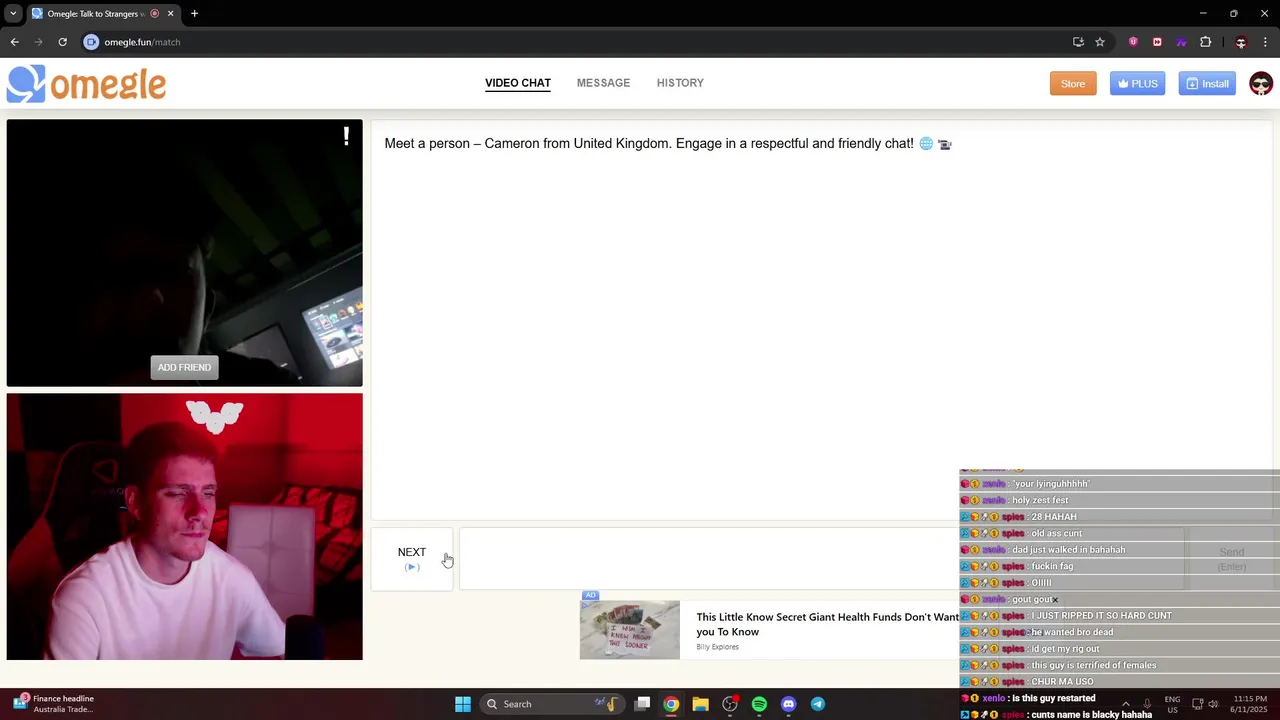Open the tab search dropdown arrow
The width and height of the screenshot is (1280, 720).
(13, 14)
